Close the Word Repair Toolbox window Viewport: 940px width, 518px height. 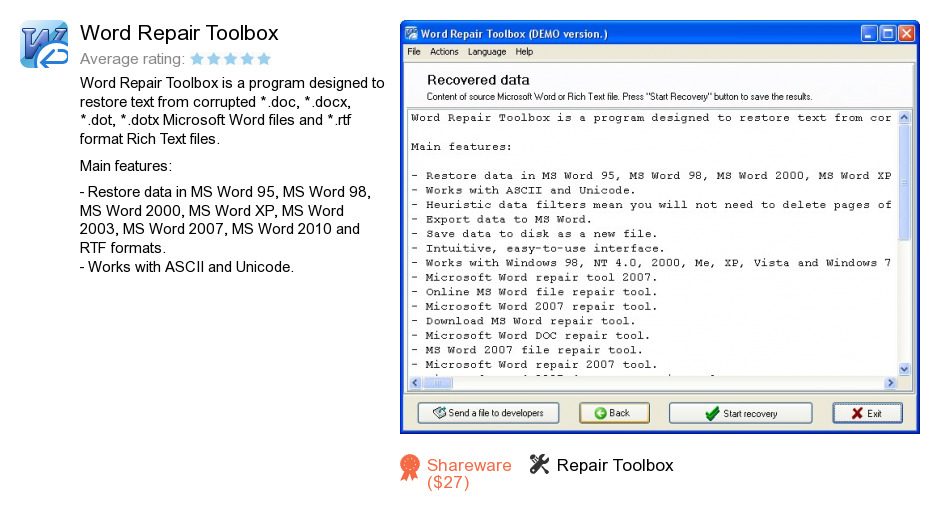point(906,34)
